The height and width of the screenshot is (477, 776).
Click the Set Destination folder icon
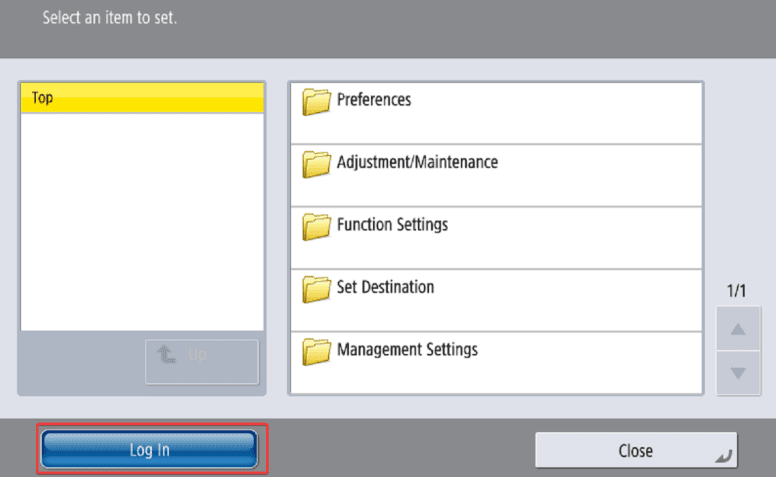pyautogui.click(x=317, y=289)
